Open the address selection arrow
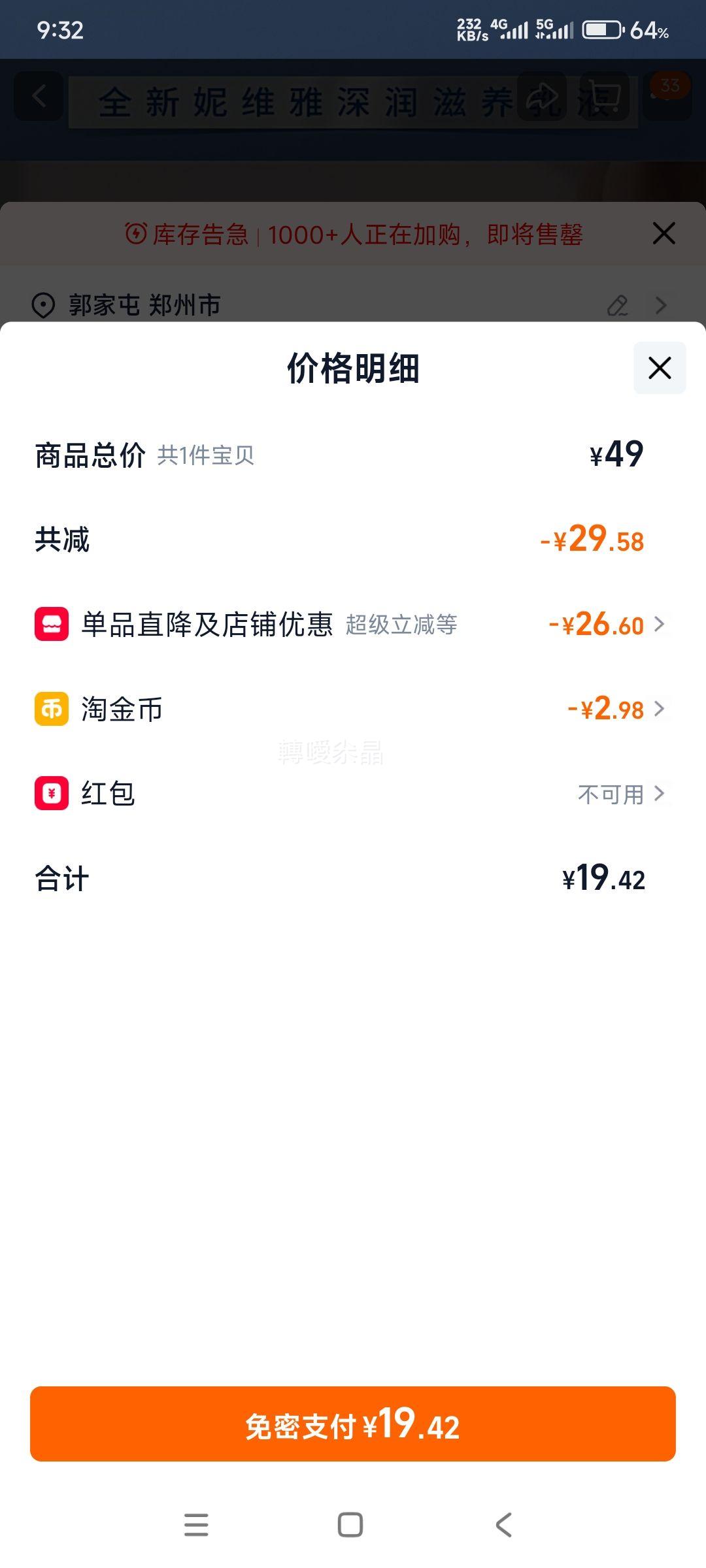This screenshot has width=706, height=1568. (x=661, y=305)
